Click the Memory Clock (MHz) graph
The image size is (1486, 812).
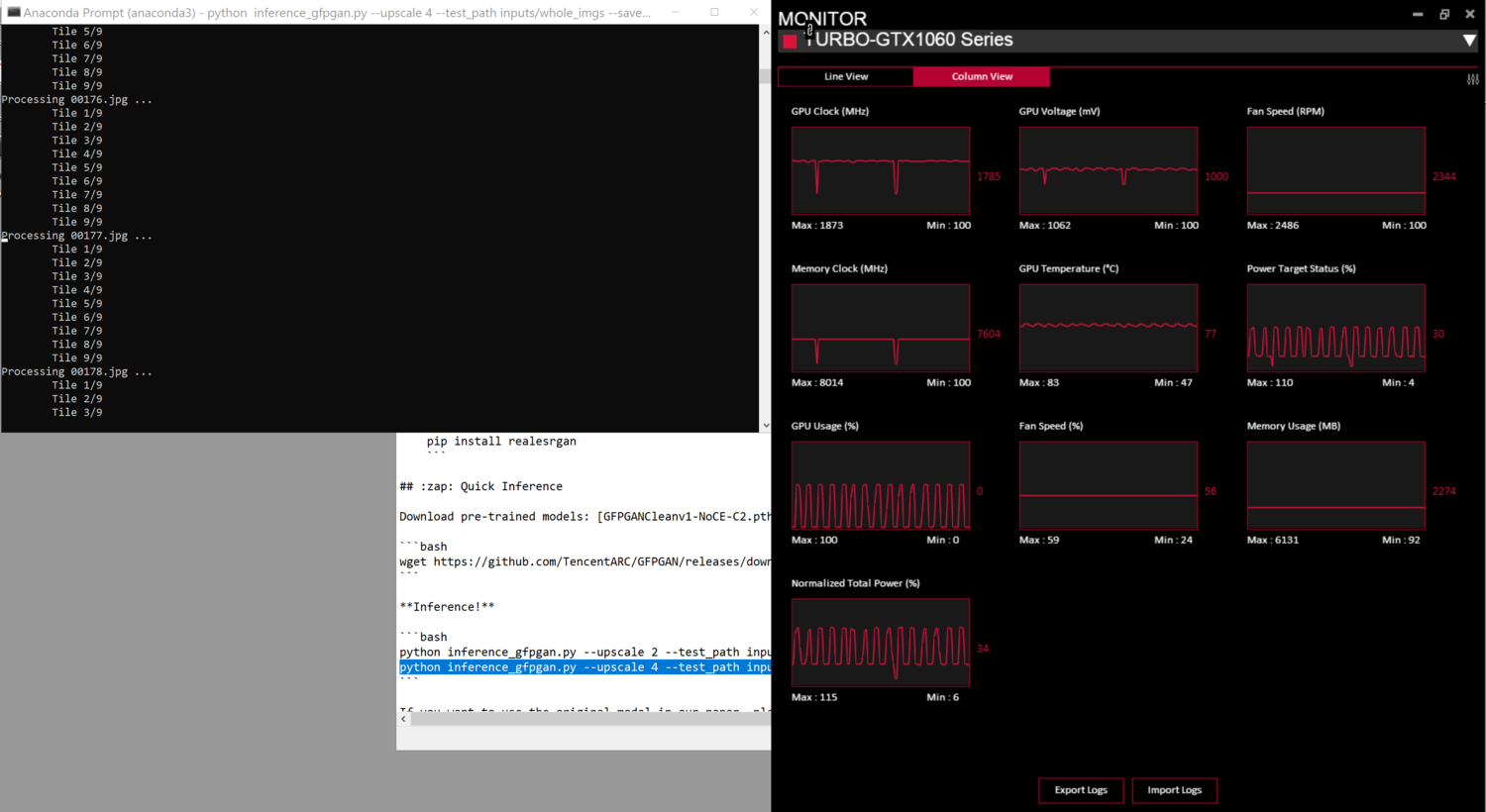pos(881,328)
